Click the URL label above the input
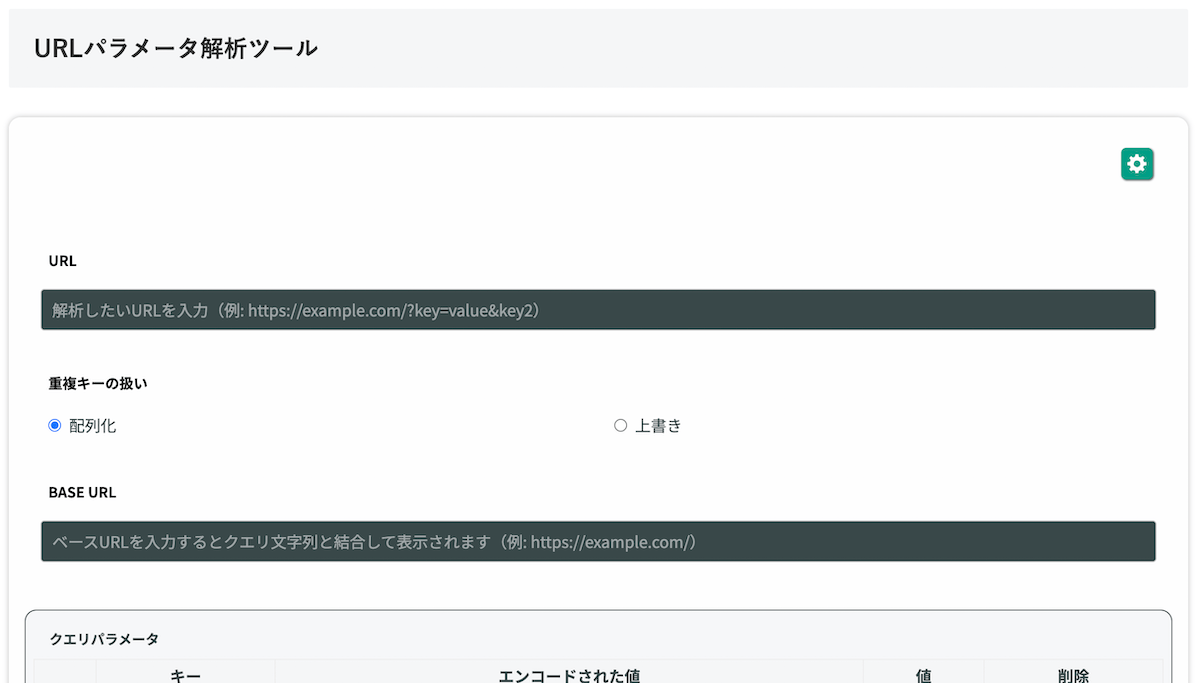 [61, 260]
